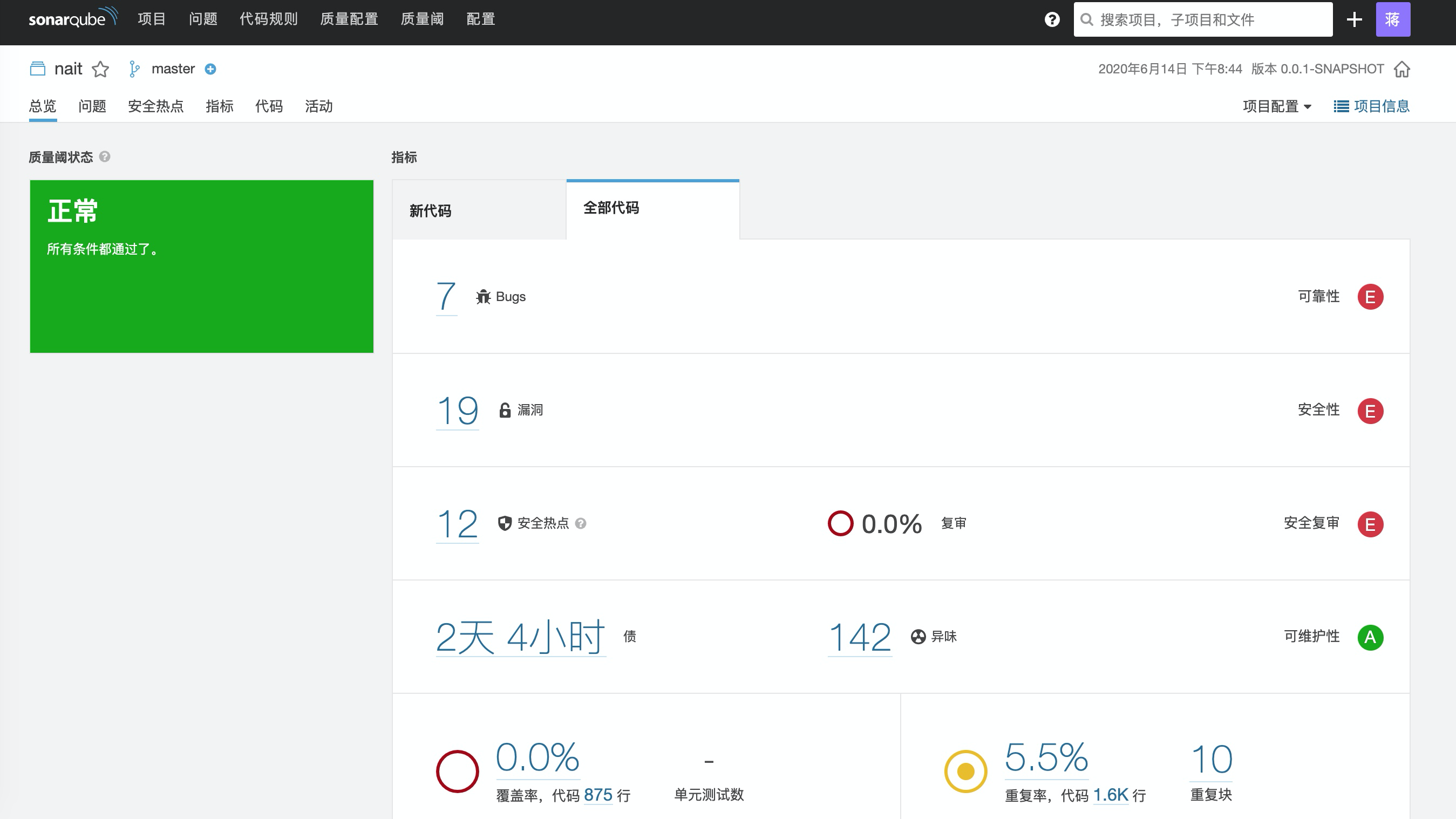The width and height of the screenshot is (1456, 819).
Task: View the 142 code smells list
Action: tap(859, 637)
